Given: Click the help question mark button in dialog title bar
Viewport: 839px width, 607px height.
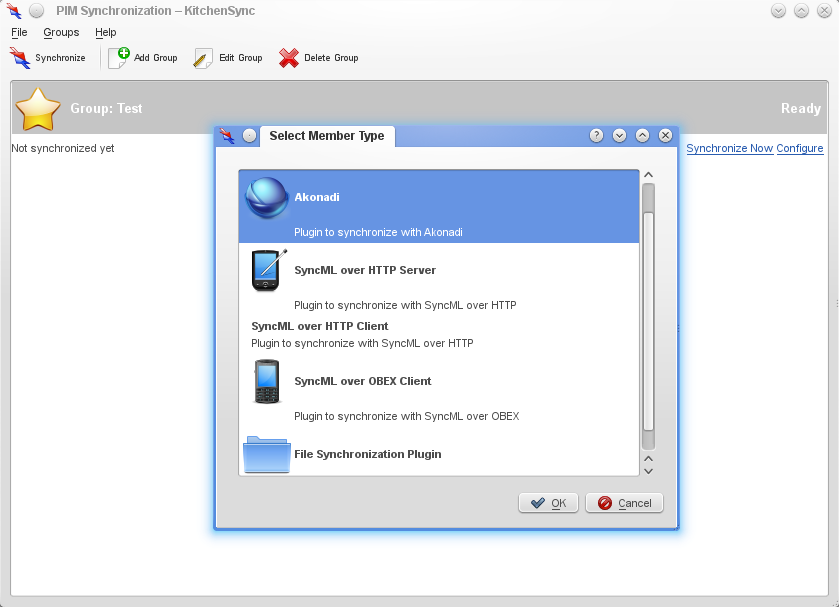Looking at the screenshot, I should click(597, 136).
